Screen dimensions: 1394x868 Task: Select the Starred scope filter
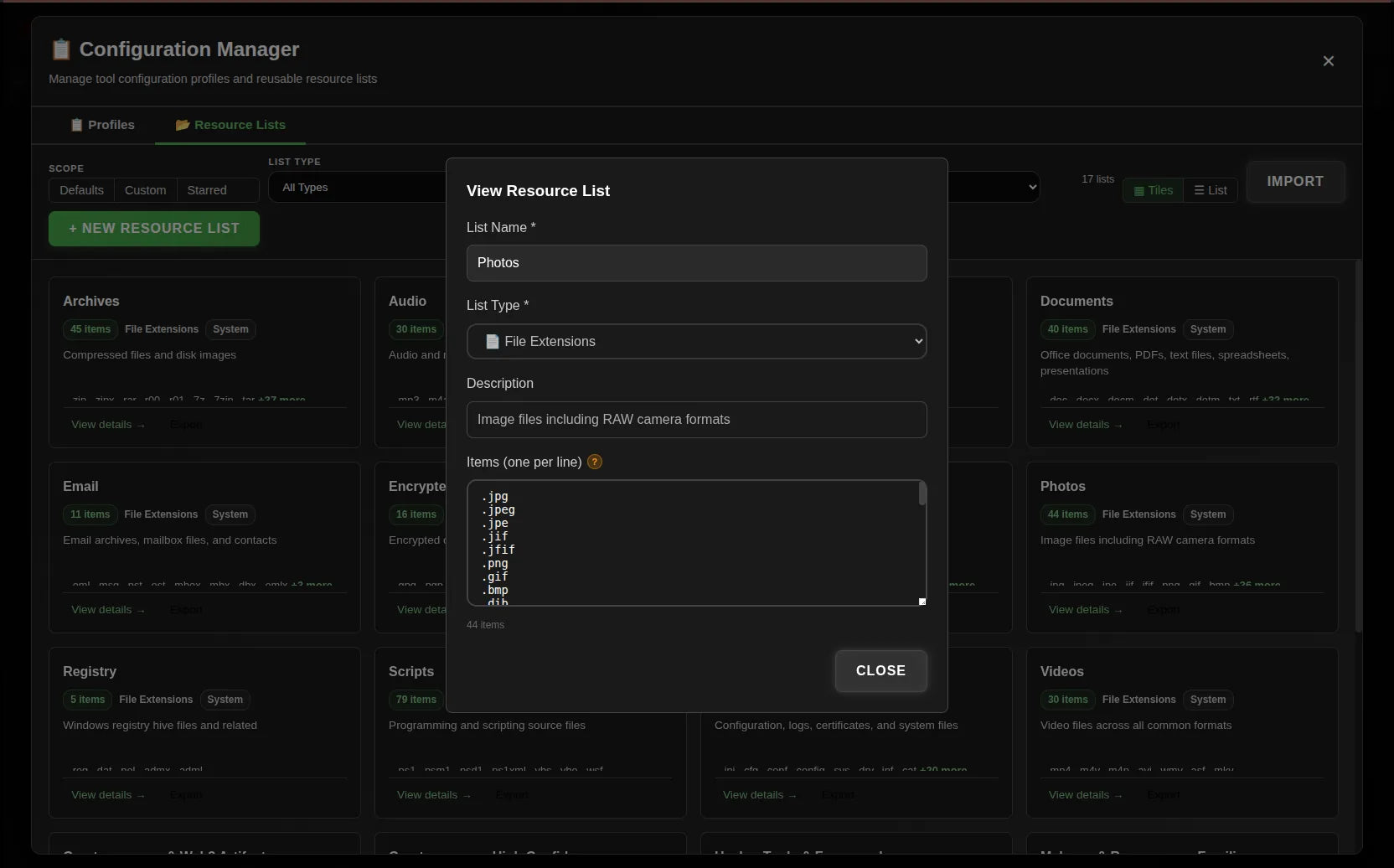pos(207,190)
